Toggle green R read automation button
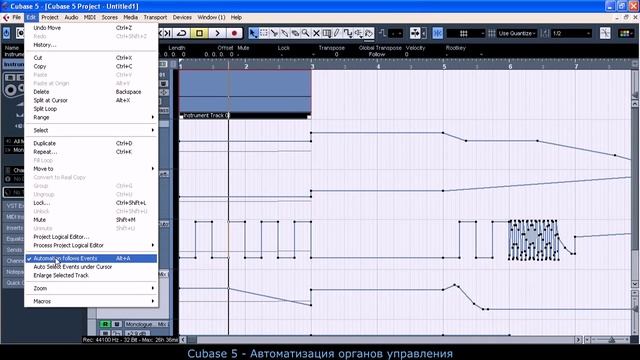This screenshot has height=360, width=640. 105,324
